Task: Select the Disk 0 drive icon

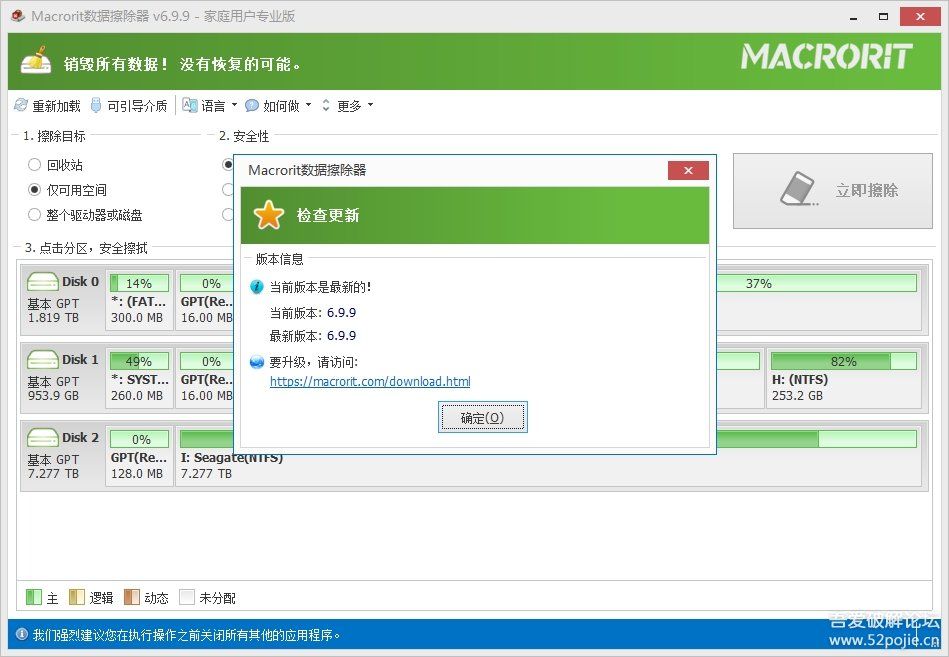Action: (x=42, y=282)
